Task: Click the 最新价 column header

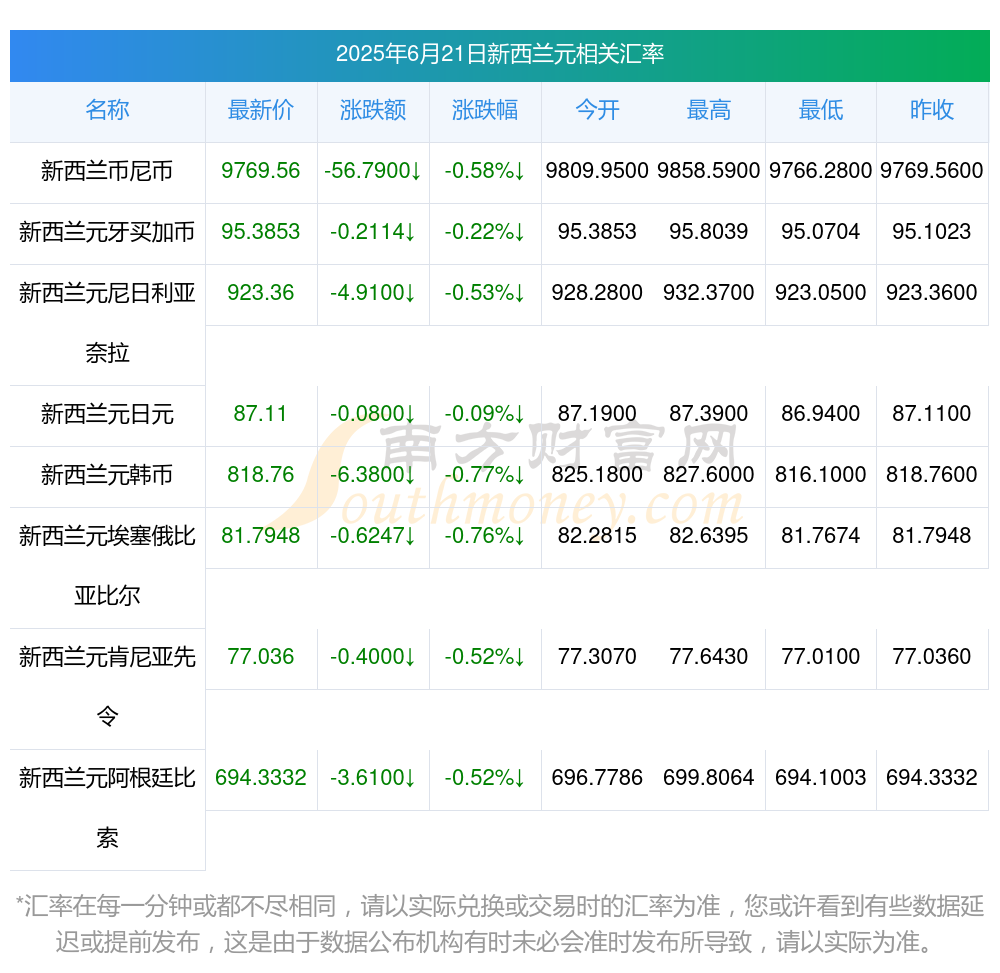Action: 261,110
